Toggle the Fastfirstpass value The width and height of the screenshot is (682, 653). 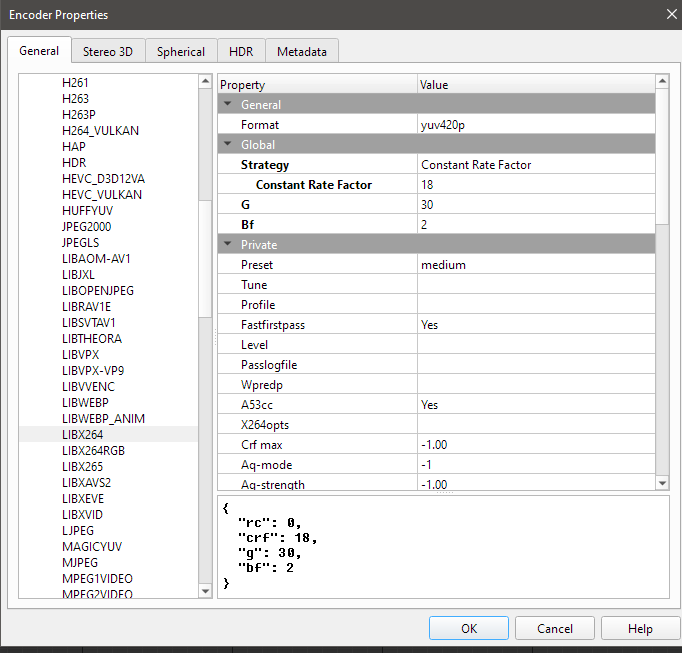click(535, 325)
